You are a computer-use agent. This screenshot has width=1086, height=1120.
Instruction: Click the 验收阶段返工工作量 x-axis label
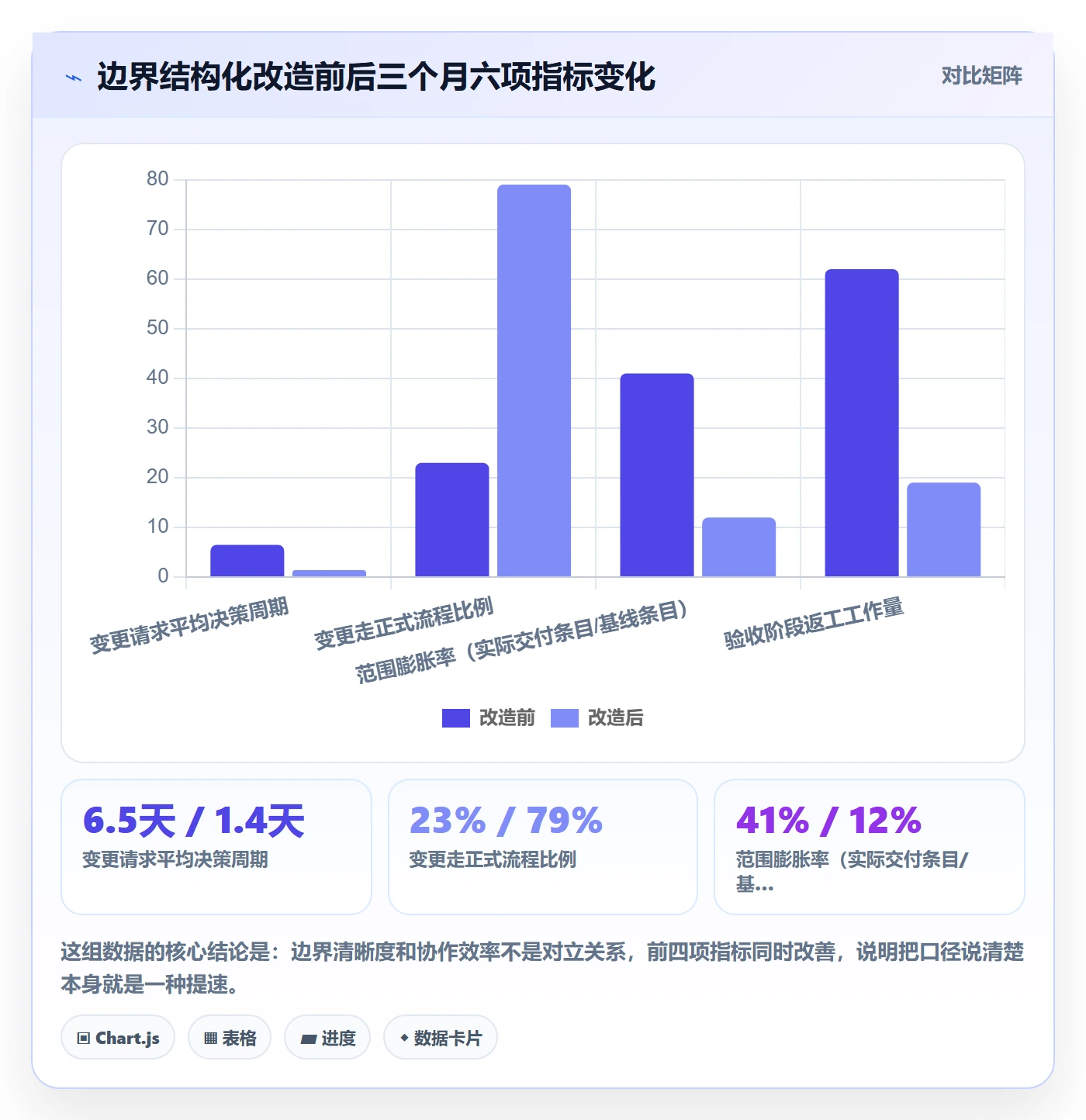814,624
